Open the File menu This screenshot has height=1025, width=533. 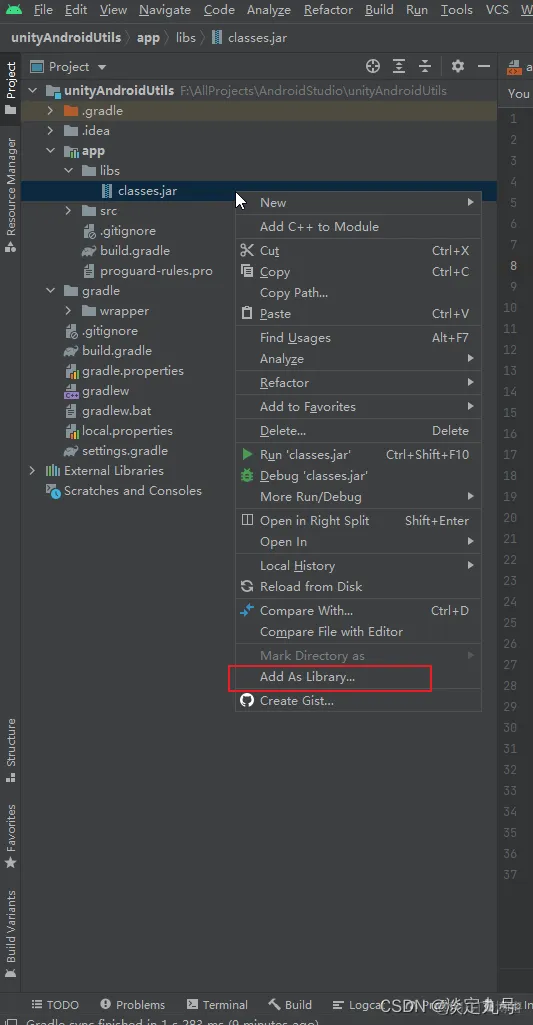43,10
